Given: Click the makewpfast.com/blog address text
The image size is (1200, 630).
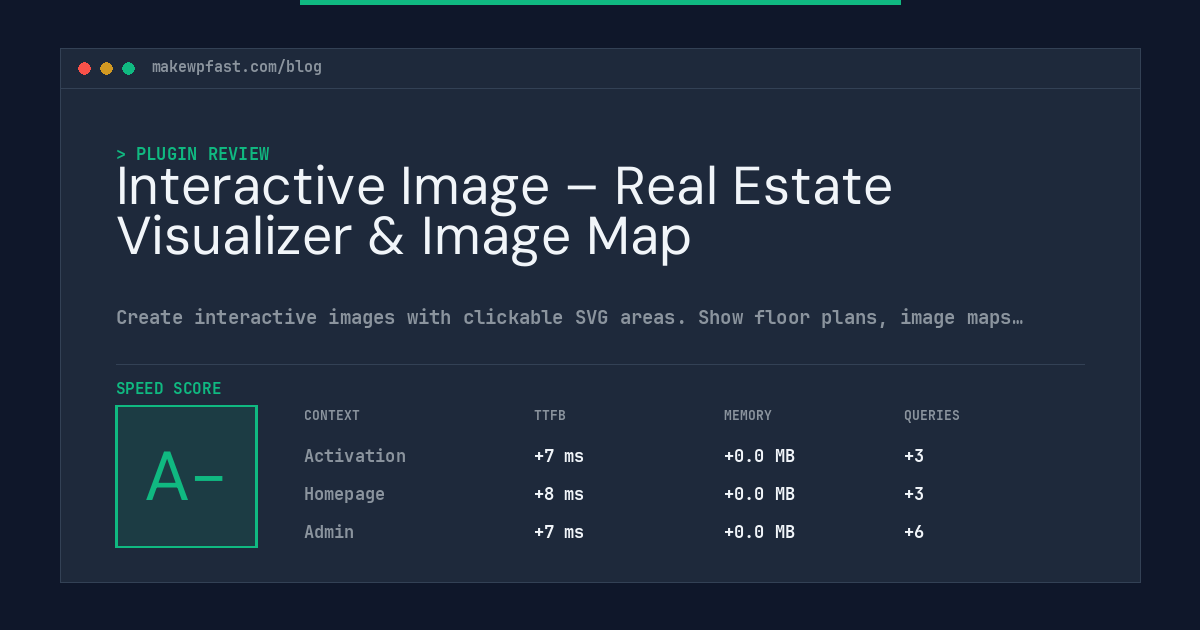Looking at the screenshot, I should [x=237, y=67].
